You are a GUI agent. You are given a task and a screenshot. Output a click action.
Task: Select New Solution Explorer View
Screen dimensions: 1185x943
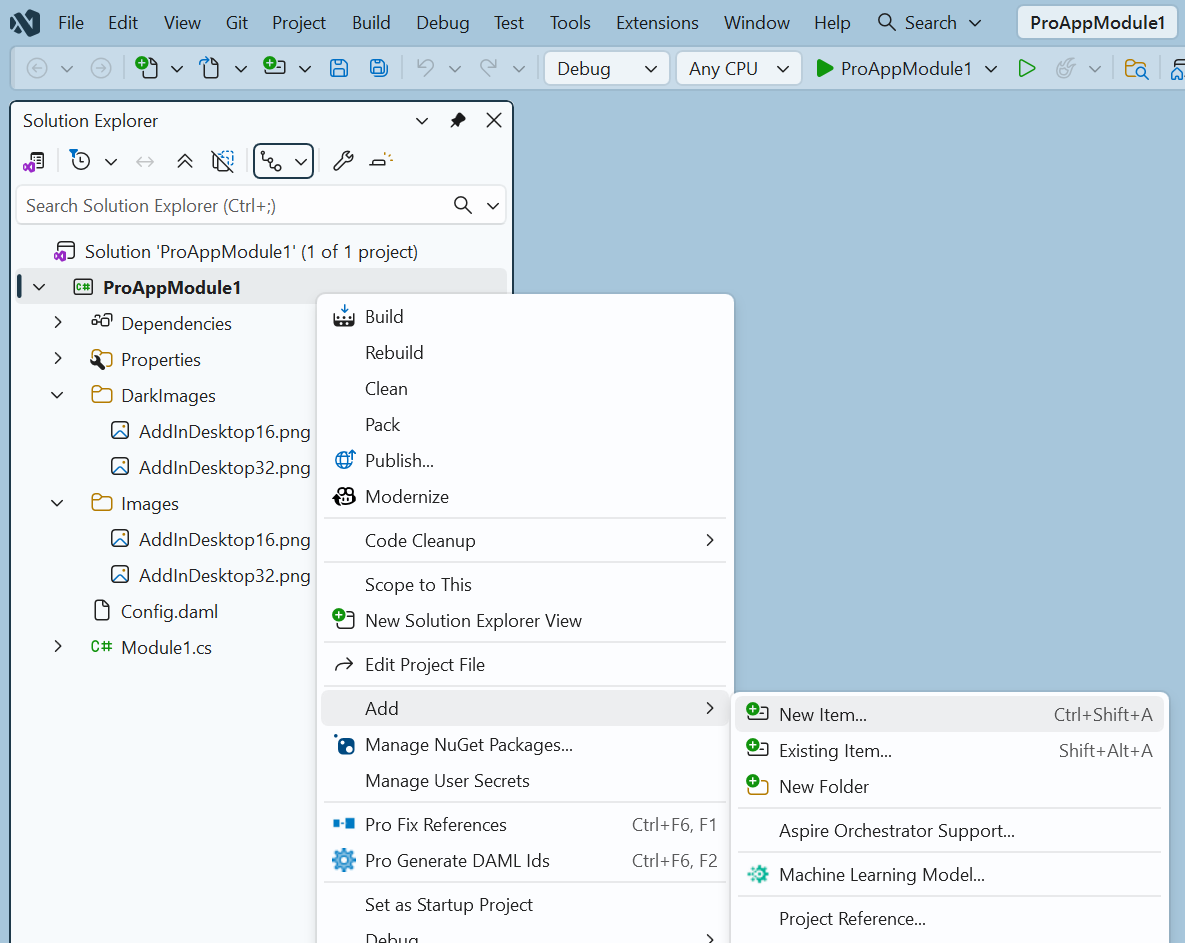coord(524,620)
